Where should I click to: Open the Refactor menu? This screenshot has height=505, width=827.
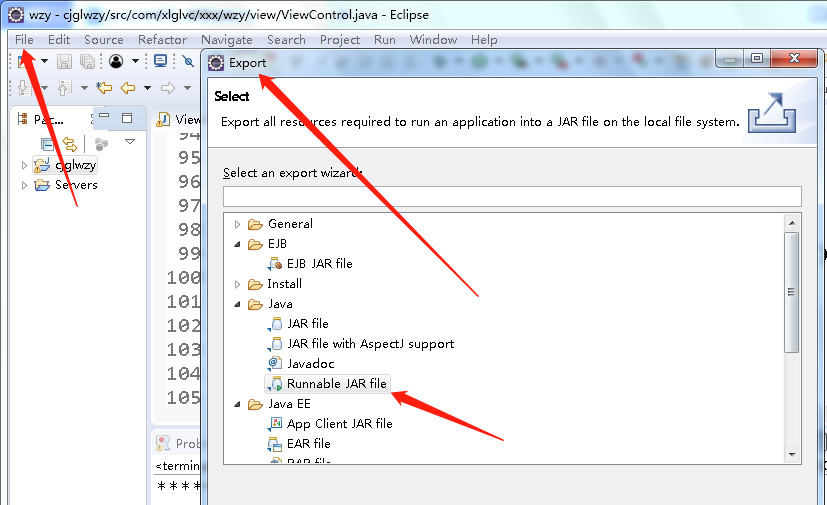(162, 40)
